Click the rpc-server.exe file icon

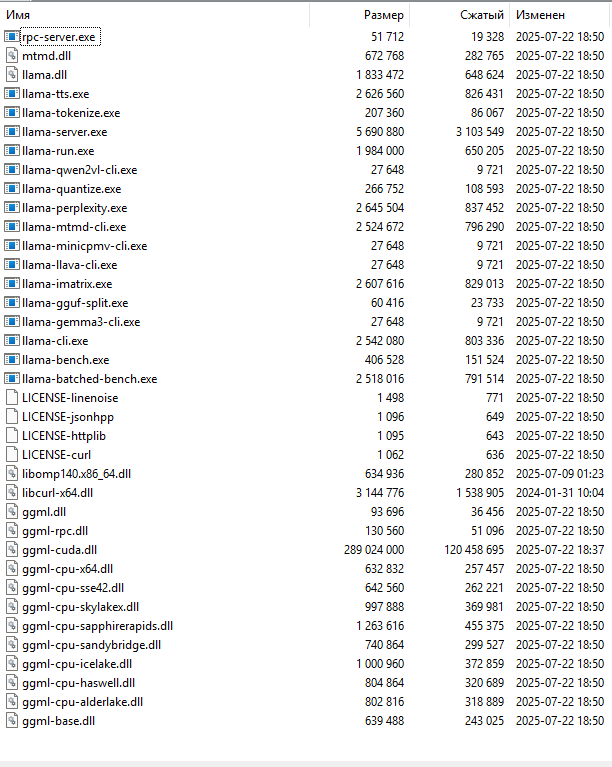click(x=12, y=37)
